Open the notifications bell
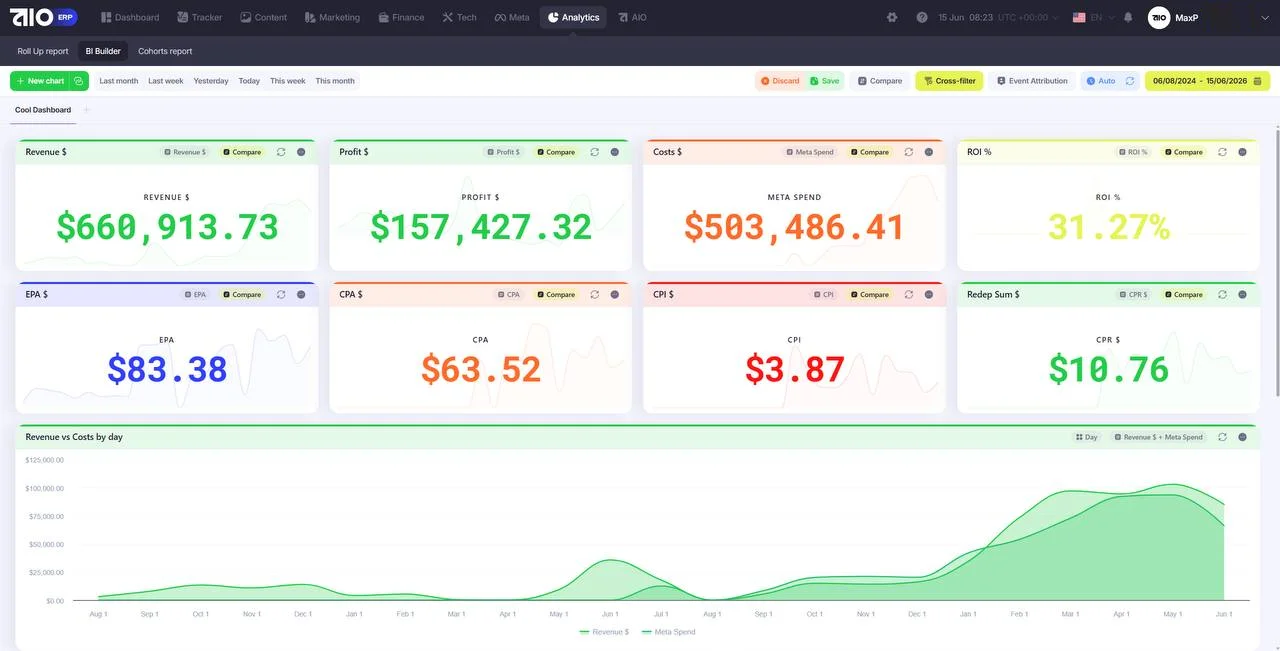Viewport: 1280px width, 651px height. [1128, 17]
